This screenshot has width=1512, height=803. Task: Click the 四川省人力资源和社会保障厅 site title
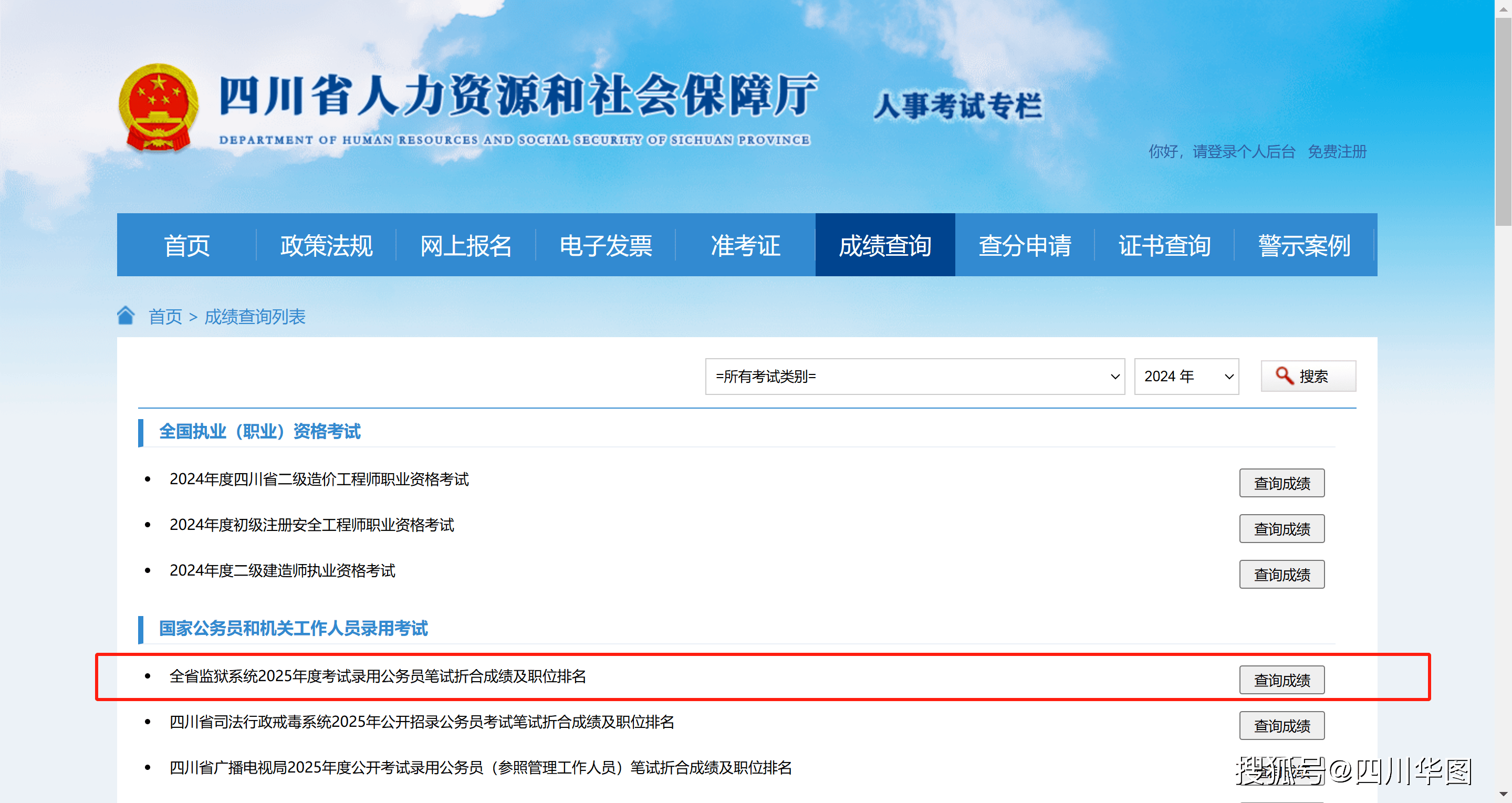518,95
